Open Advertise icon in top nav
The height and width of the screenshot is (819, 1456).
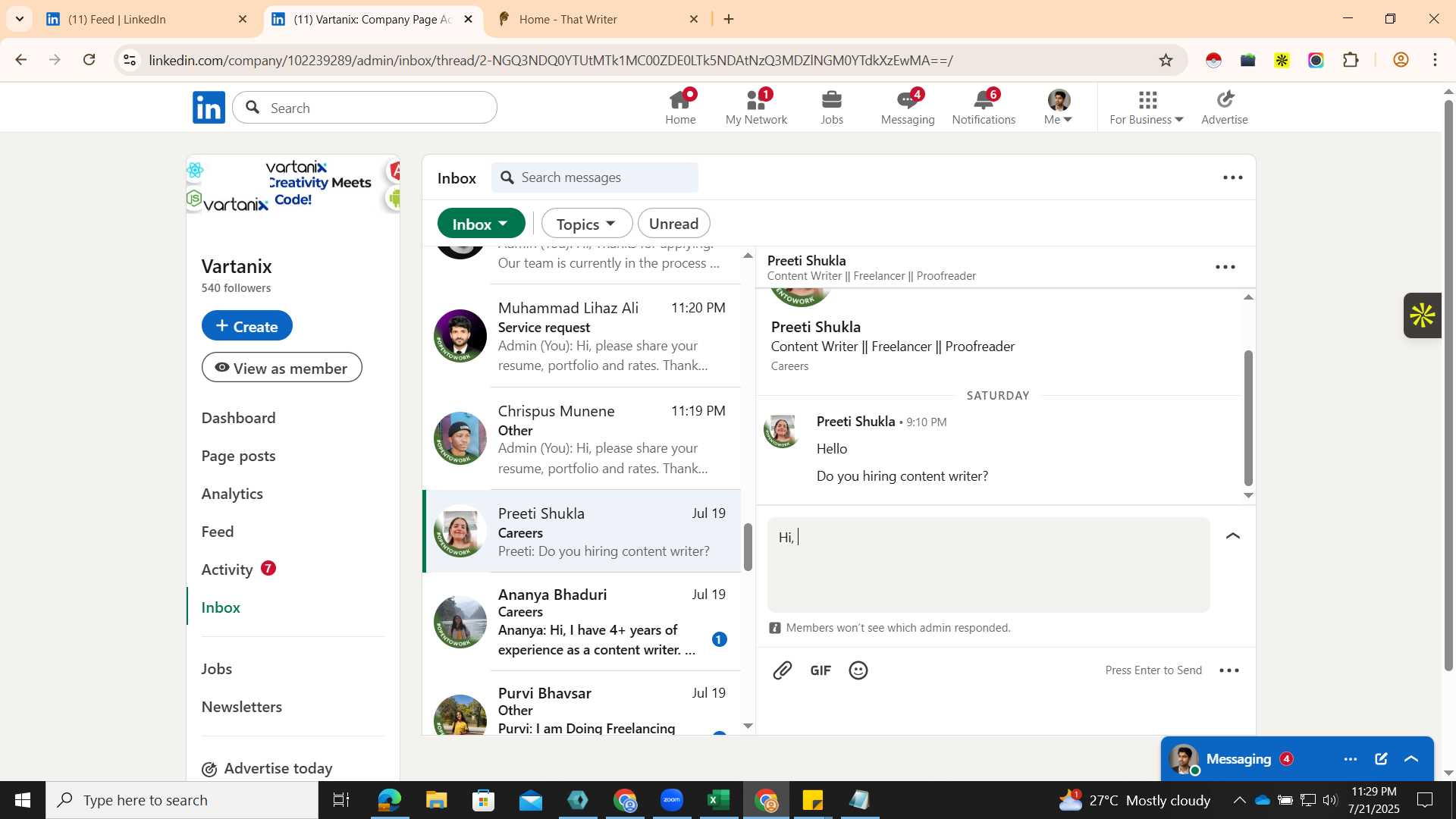pyautogui.click(x=1225, y=107)
